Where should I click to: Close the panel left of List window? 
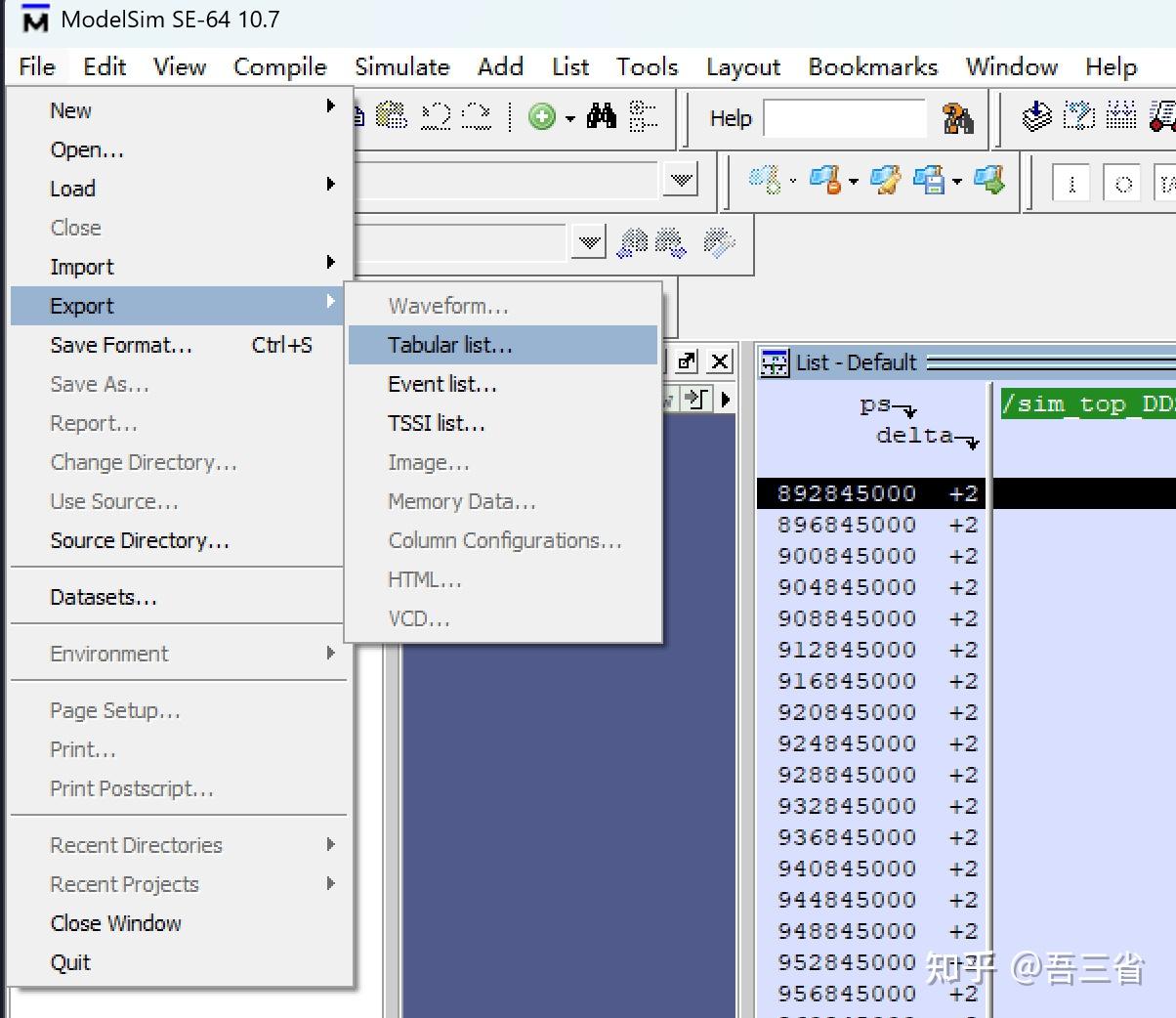pyautogui.click(x=720, y=361)
